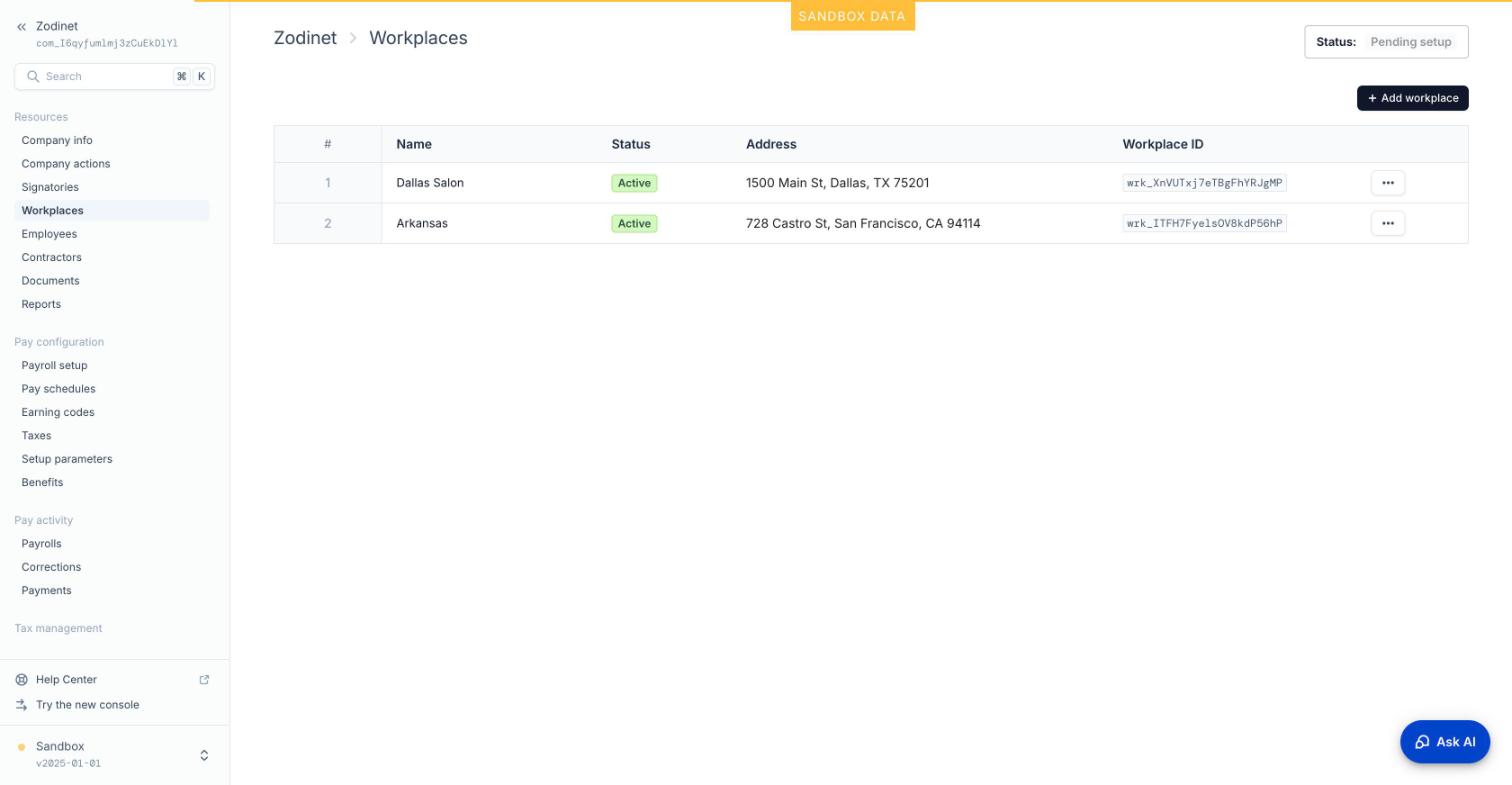
Task: Click address 1500 Main St, Dallas
Action: click(837, 183)
